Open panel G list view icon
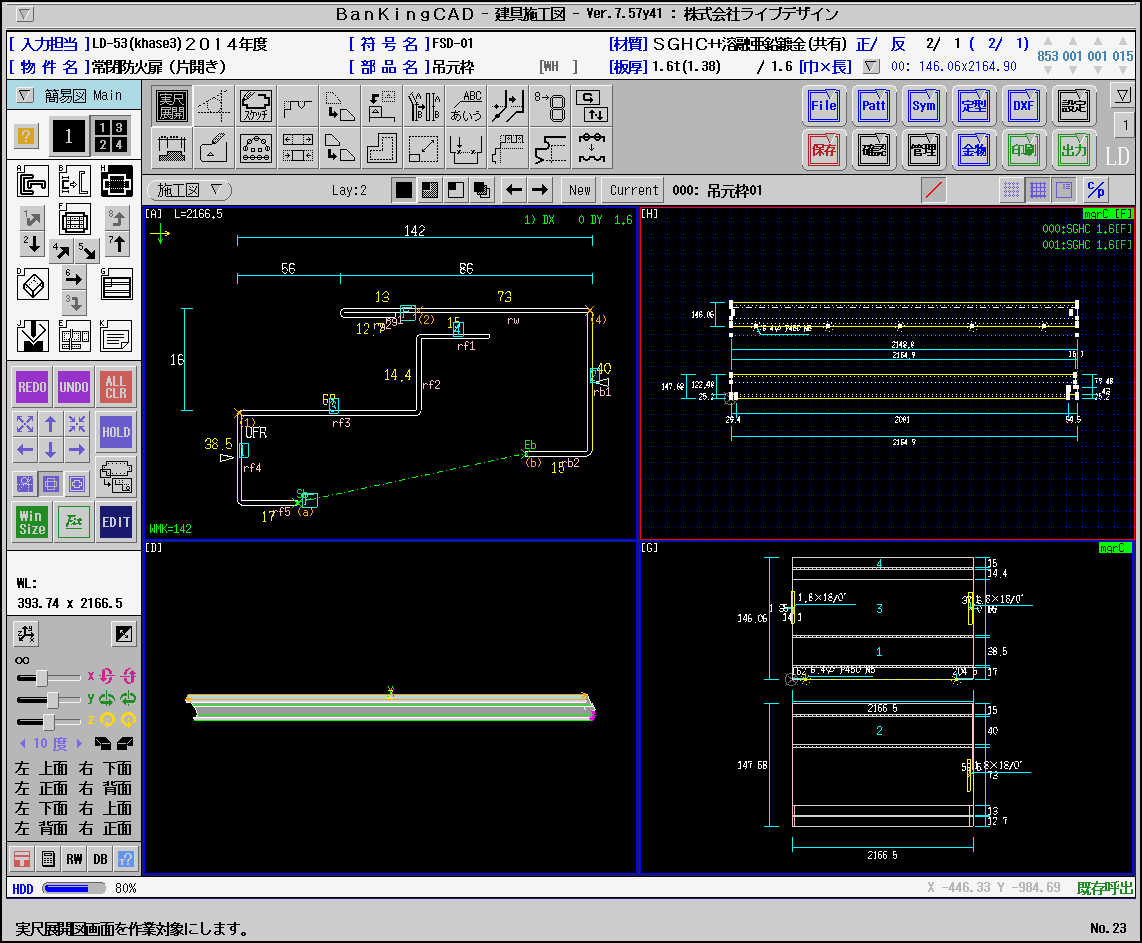Screen dimensions: 1142x943 [117, 285]
